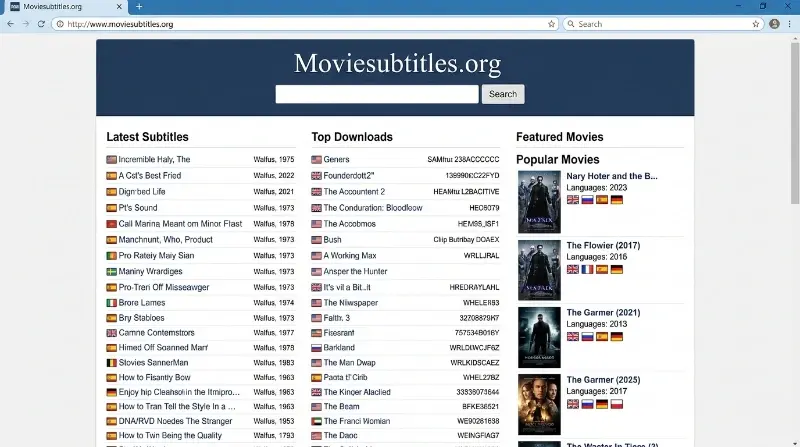Image resolution: width=800 pixels, height=447 pixels.
Task: Select French flag under The Flowier (2017)
Action: point(588,269)
